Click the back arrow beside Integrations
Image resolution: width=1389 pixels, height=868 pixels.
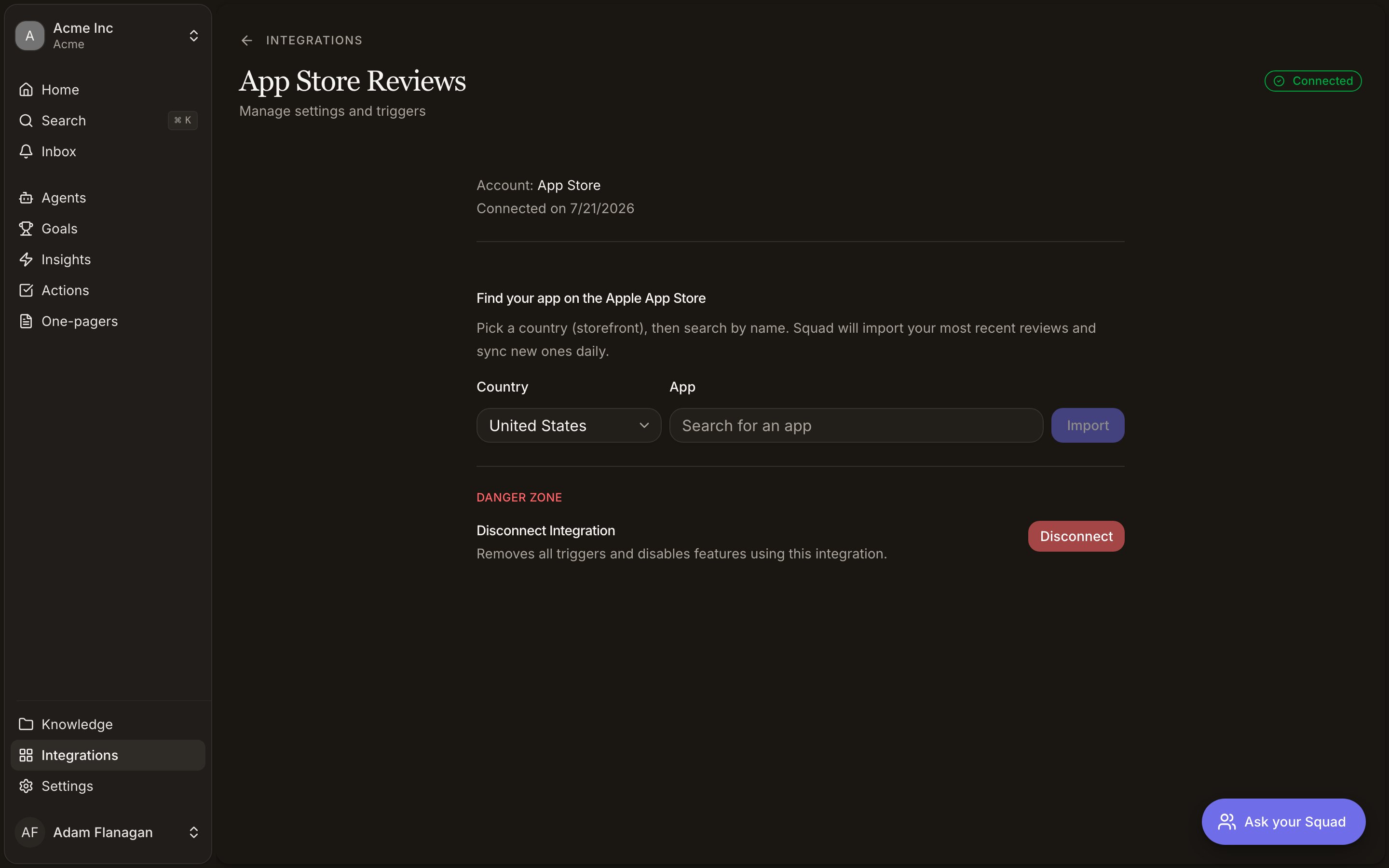247,40
